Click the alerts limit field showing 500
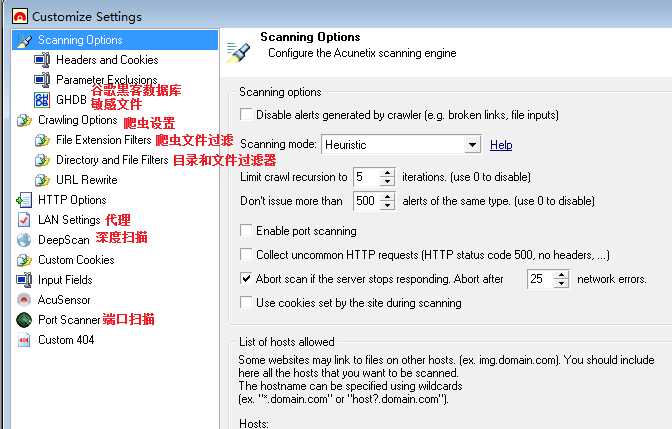672x429 pixels. (x=367, y=201)
